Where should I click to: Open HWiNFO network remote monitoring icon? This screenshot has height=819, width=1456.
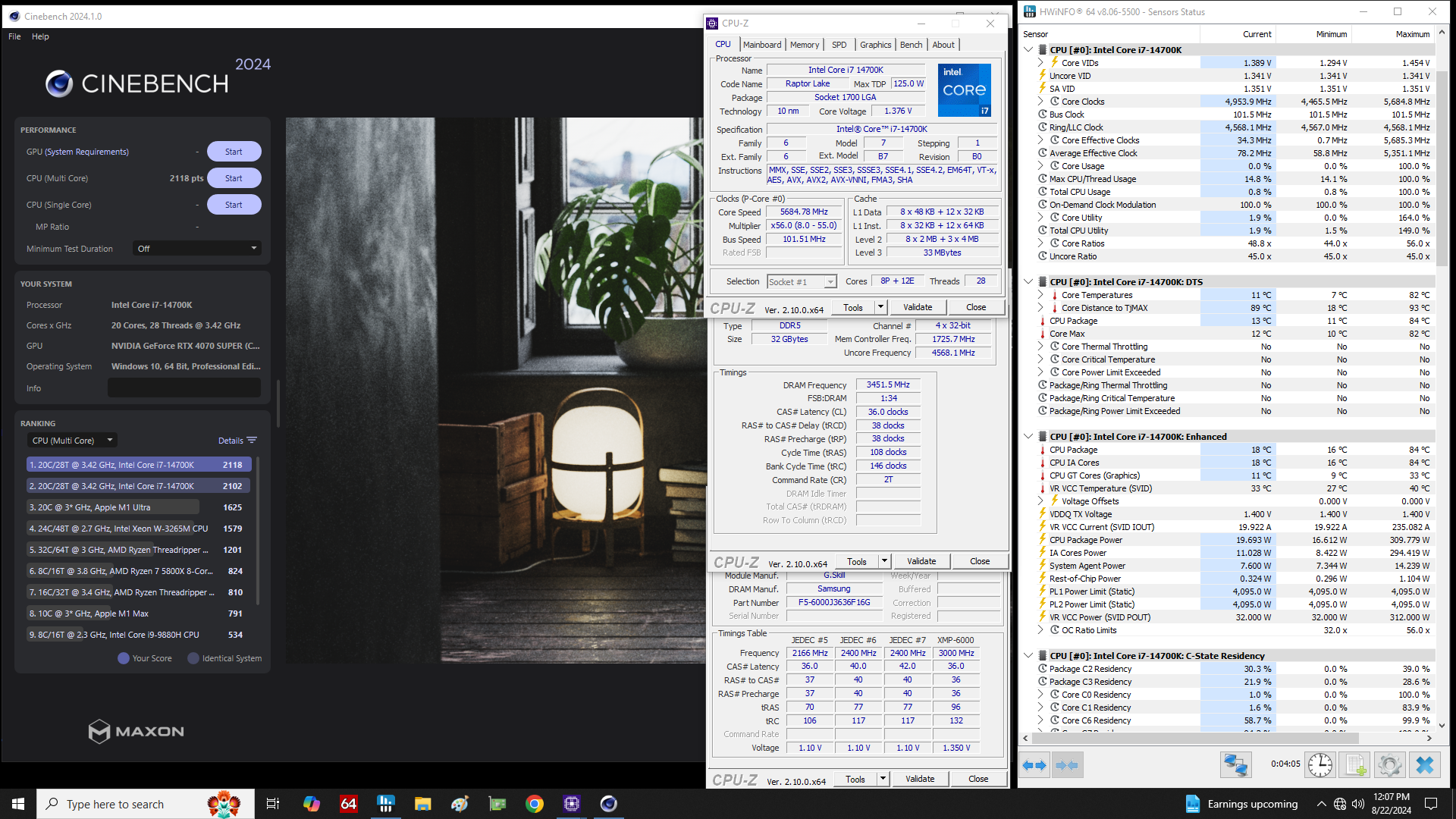point(1235,765)
